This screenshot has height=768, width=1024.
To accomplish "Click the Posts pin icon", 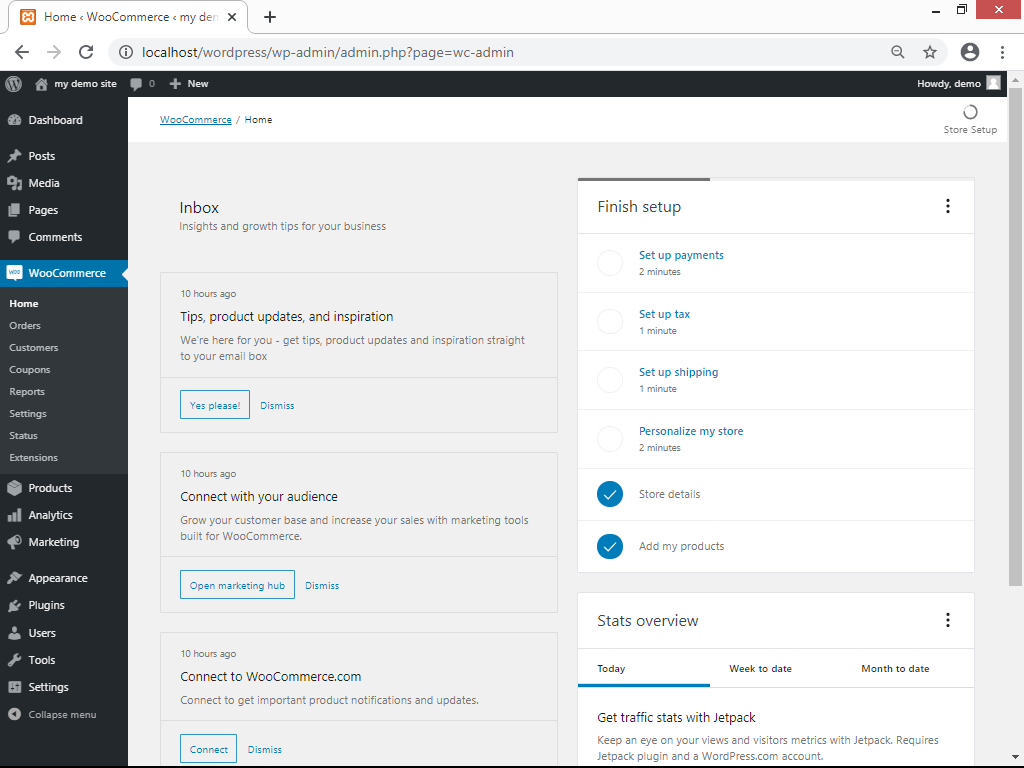I will [14, 156].
